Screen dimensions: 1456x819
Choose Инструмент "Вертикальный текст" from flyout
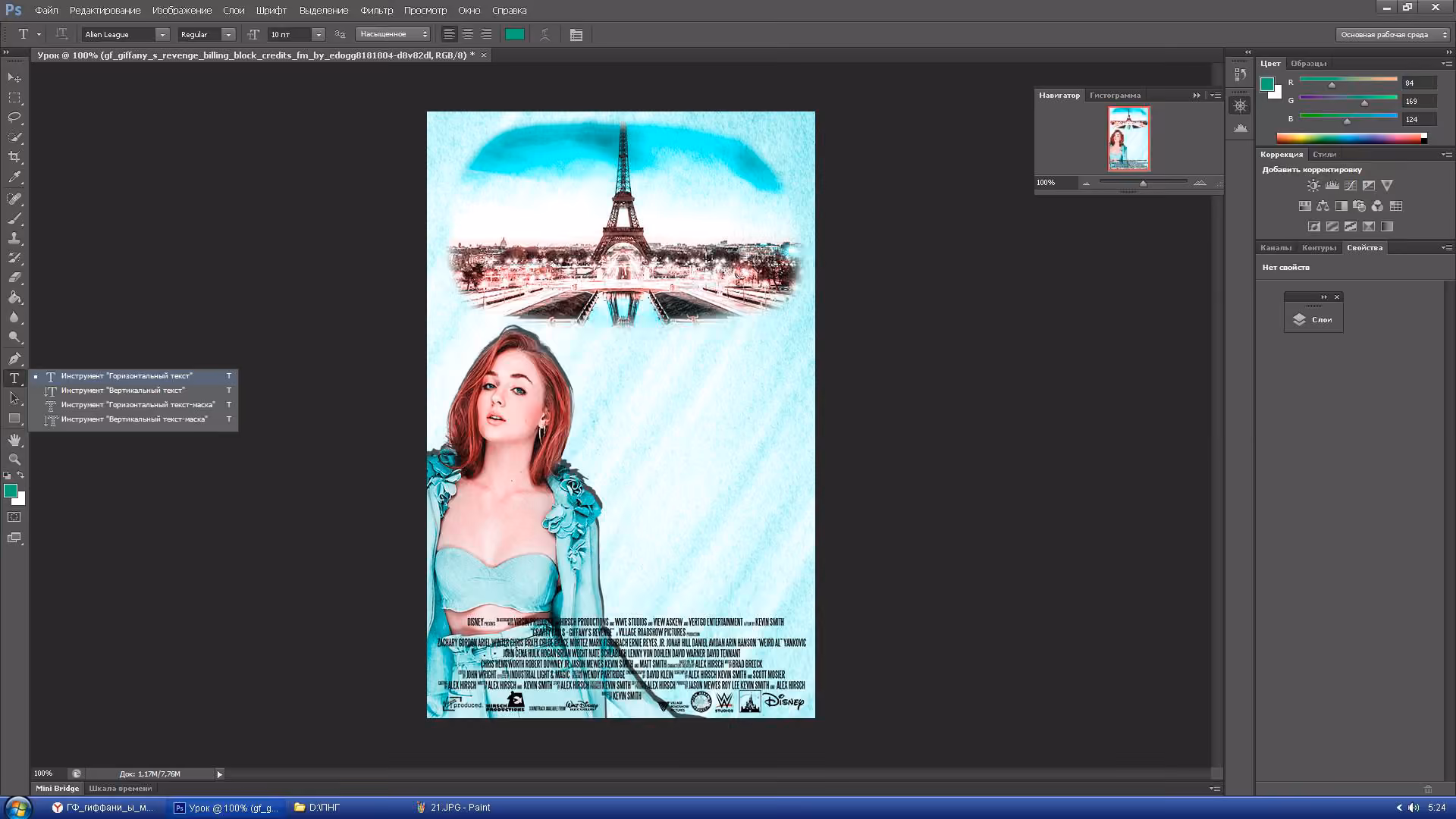click(133, 391)
